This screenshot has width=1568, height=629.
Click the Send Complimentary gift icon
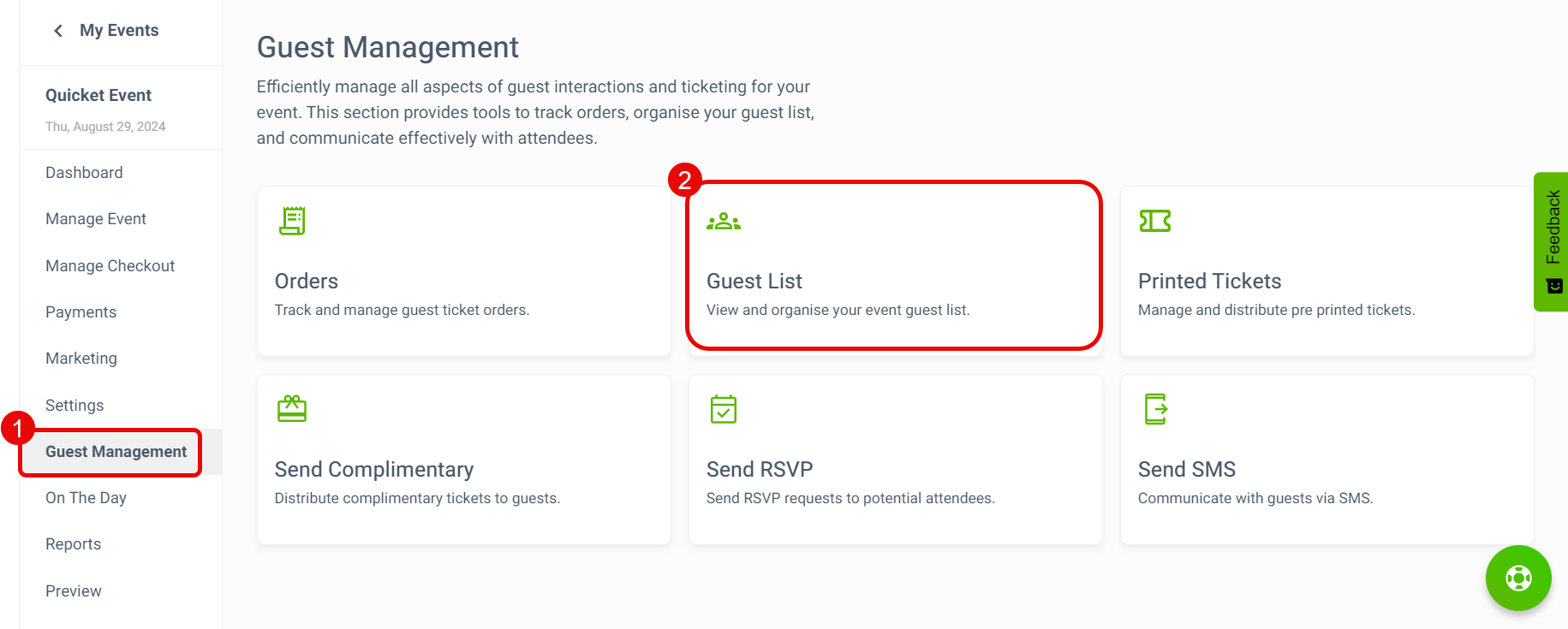click(292, 409)
